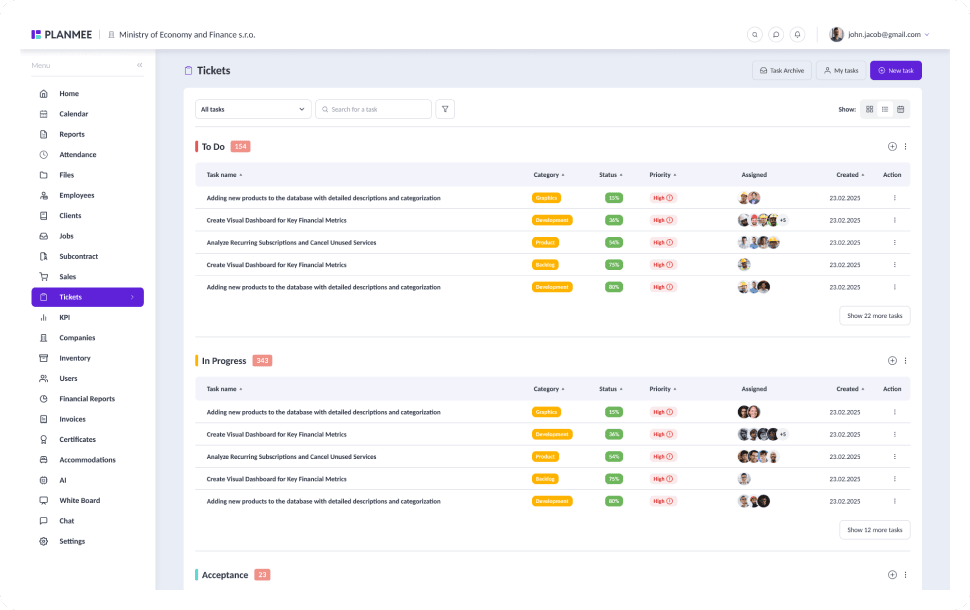The height and width of the screenshot is (610, 970).
Task: Click the Search for a task field
Action: click(x=373, y=109)
